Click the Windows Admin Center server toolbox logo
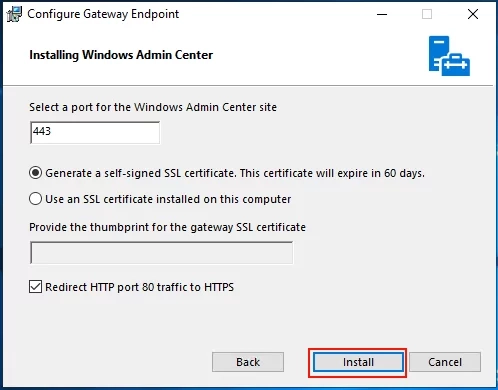Screen dimensions: 498x390 click(x=449, y=56)
